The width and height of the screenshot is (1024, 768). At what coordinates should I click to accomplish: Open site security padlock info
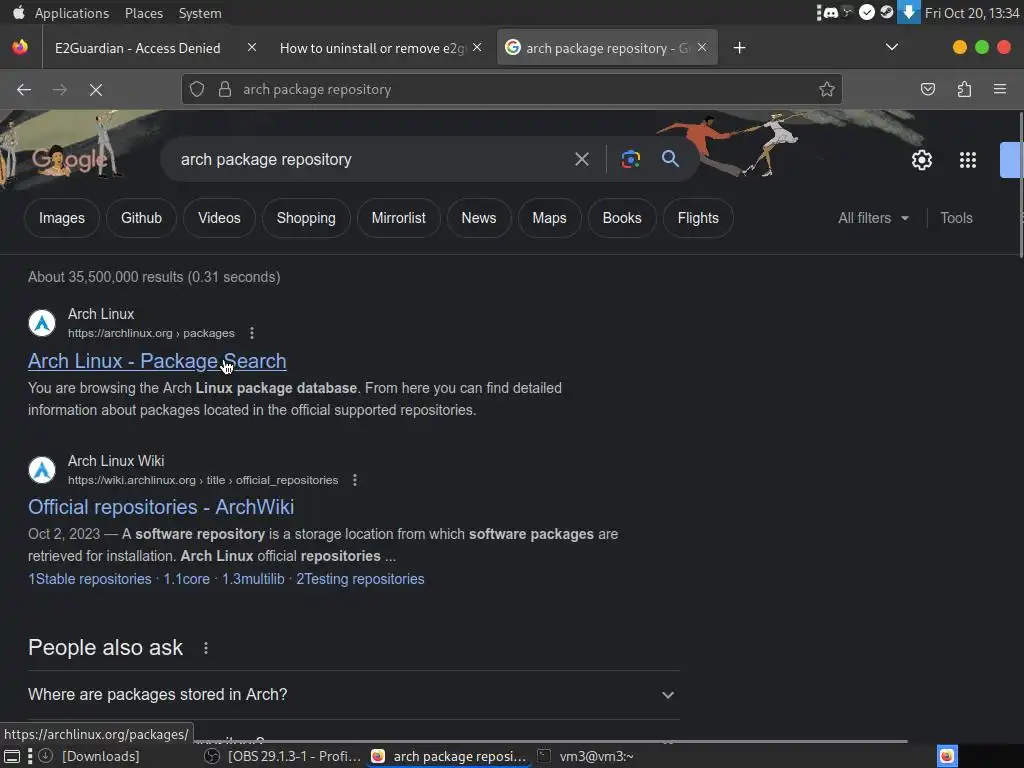coord(225,89)
